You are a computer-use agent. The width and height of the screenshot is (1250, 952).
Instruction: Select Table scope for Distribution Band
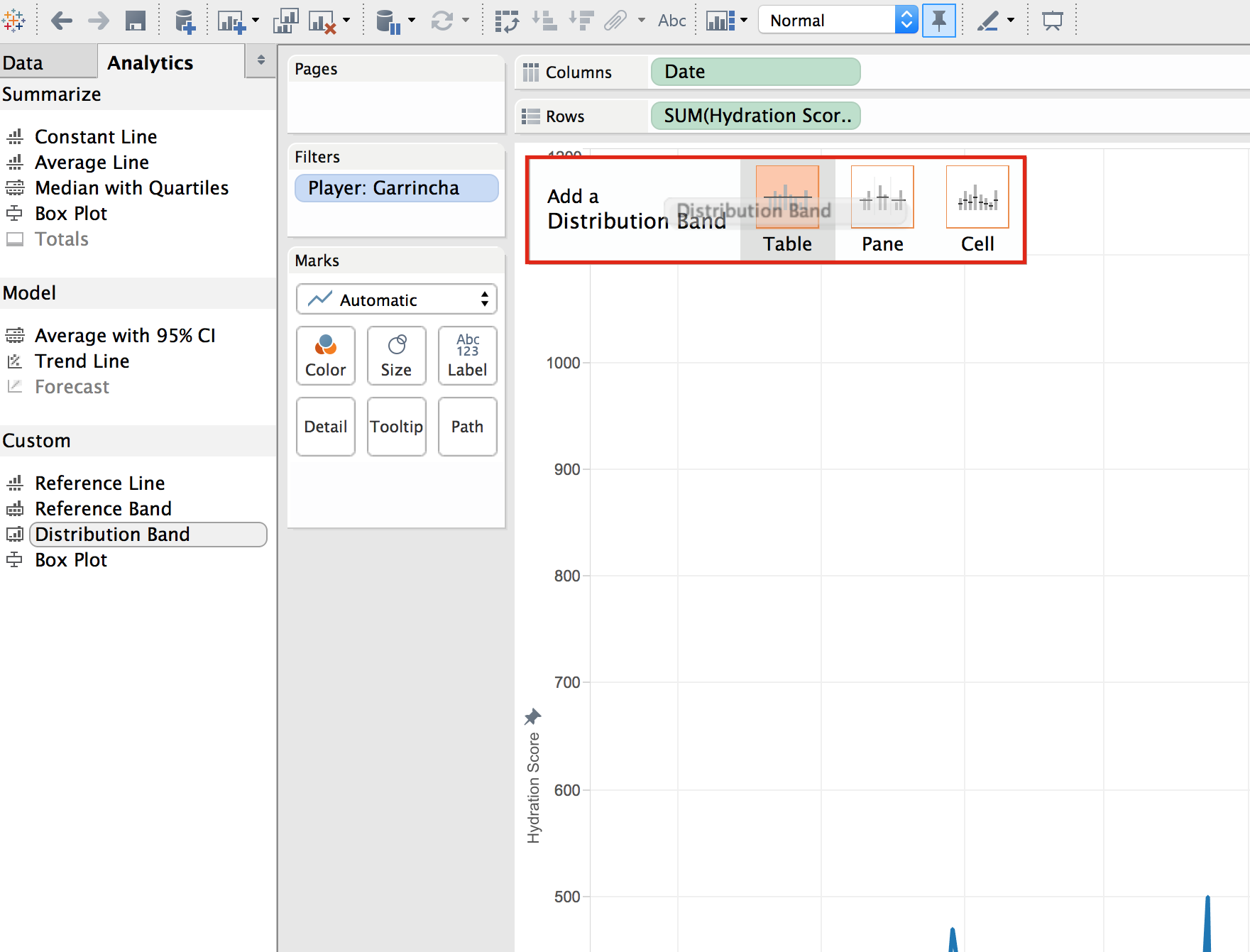[x=787, y=210]
